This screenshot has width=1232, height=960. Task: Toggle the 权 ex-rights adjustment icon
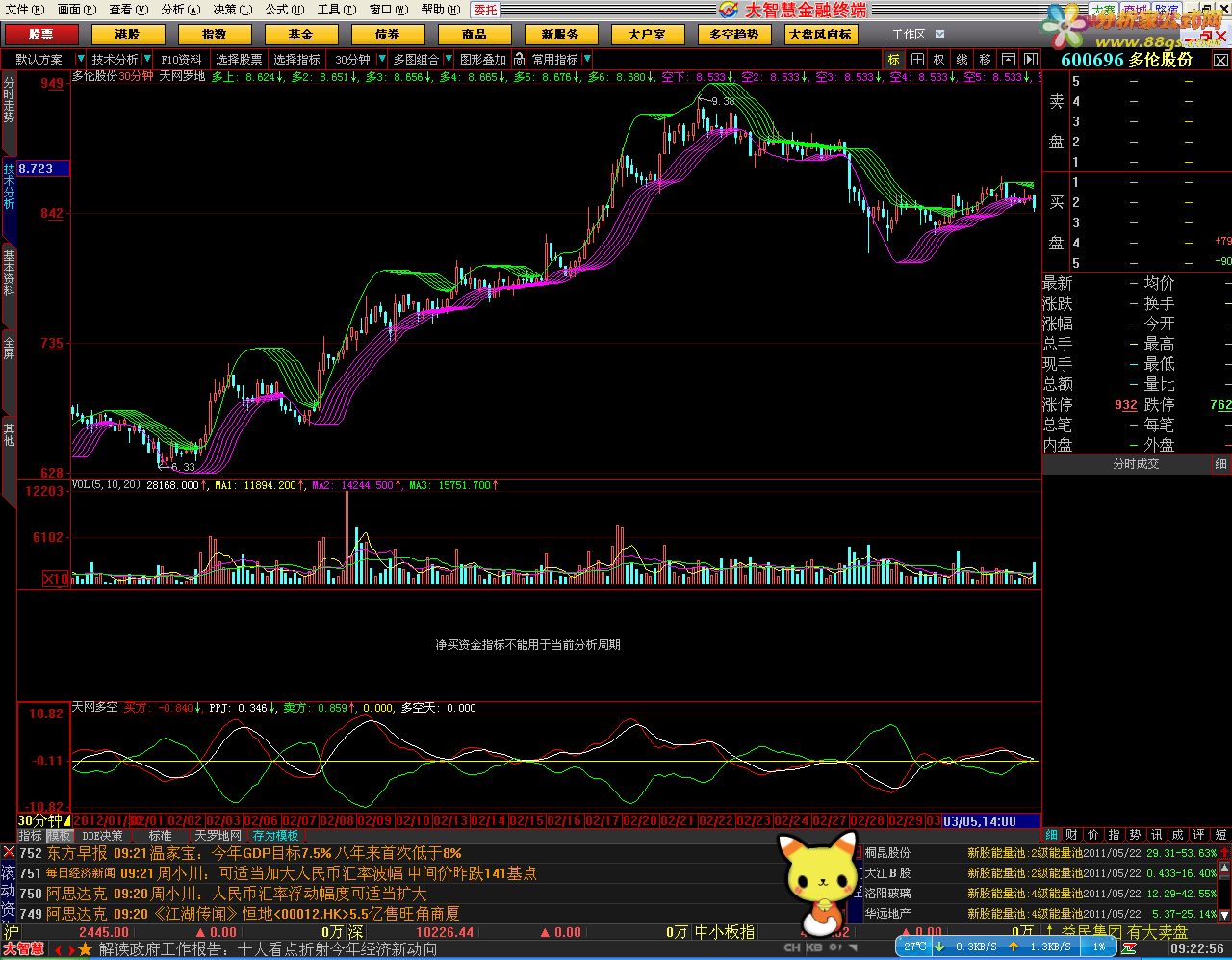[939, 59]
